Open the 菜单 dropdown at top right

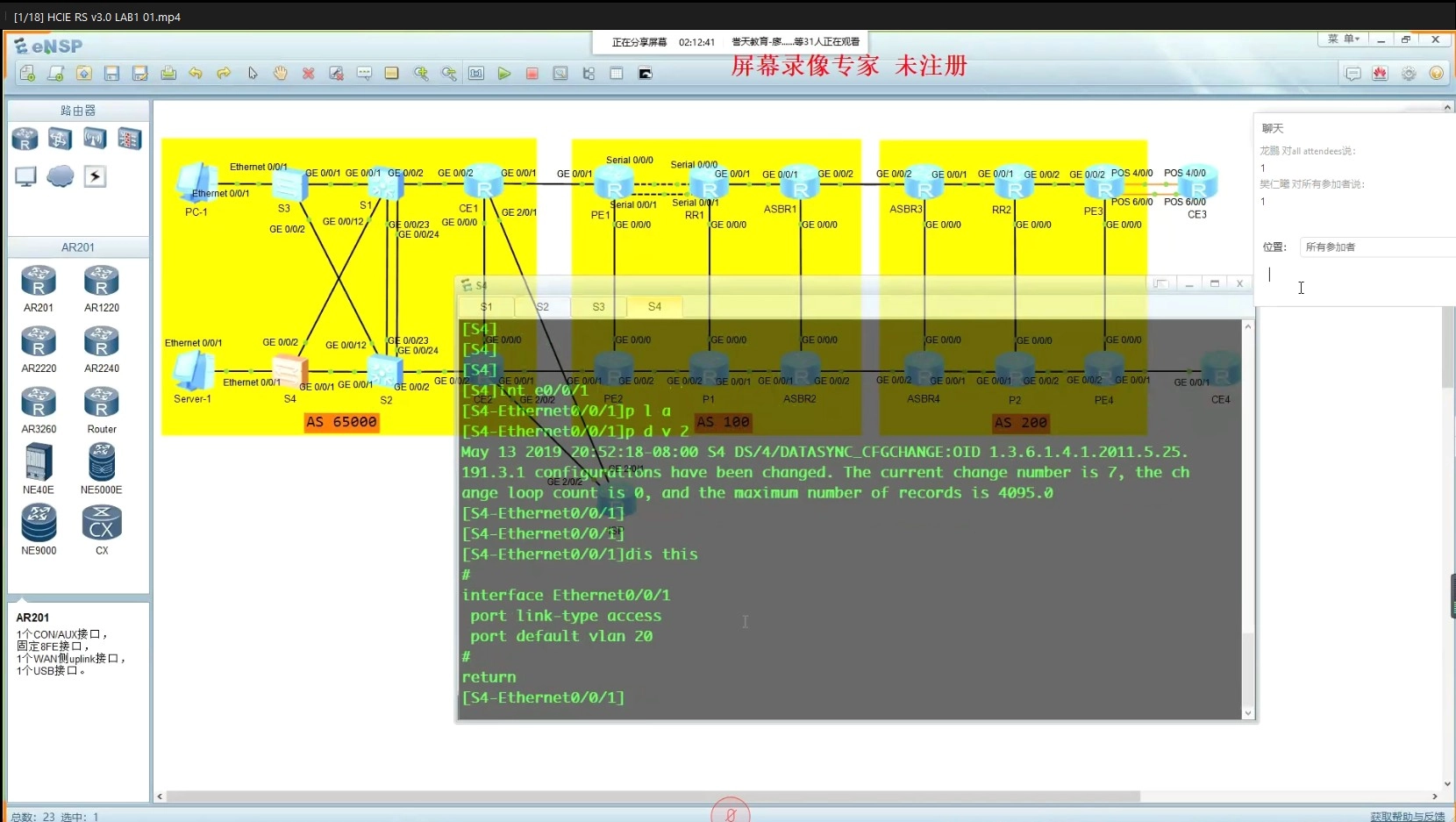[x=1342, y=39]
